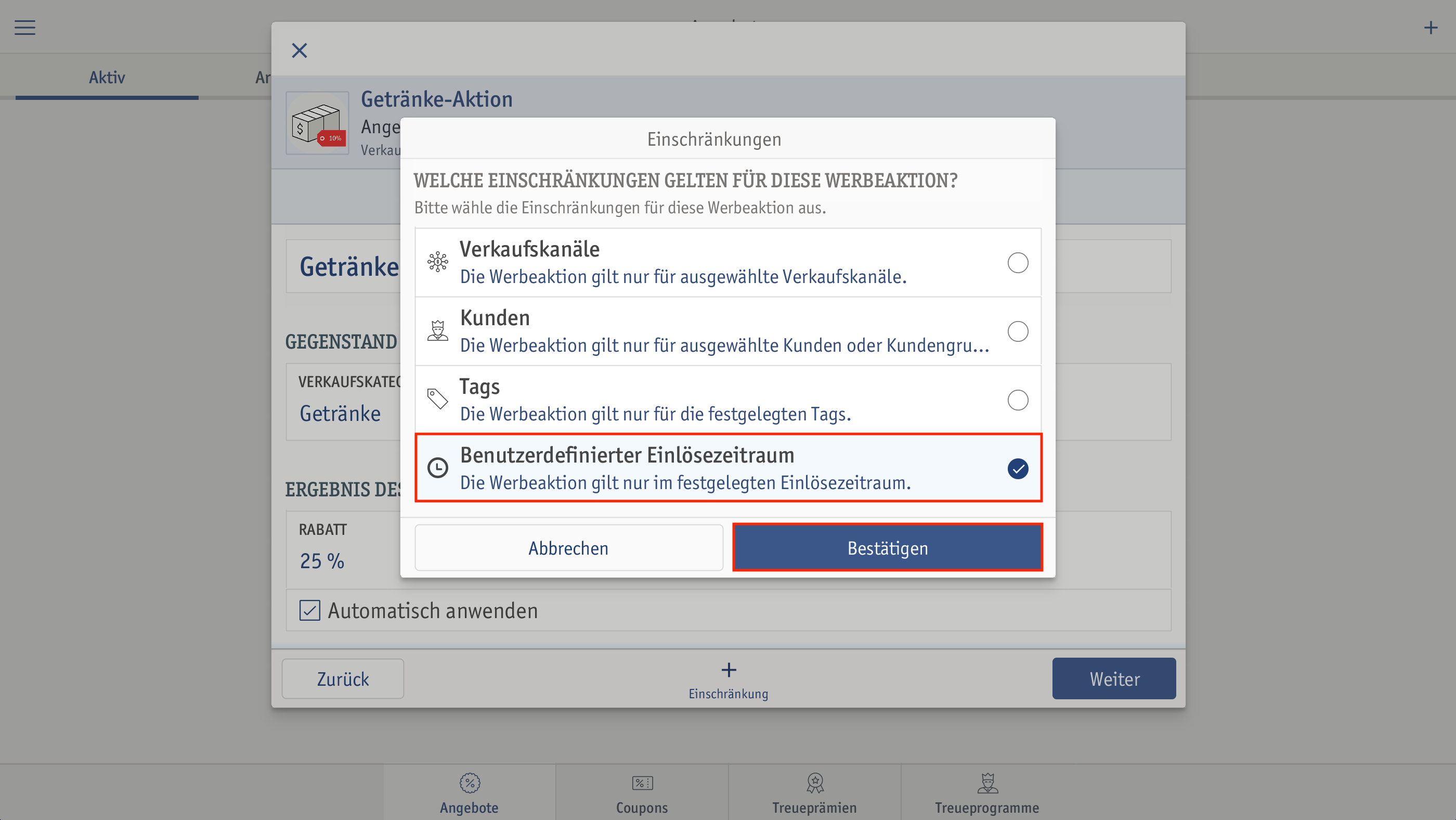1456x820 pixels.
Task: Select the Kunden radio button
Action: pos(1018,331)
